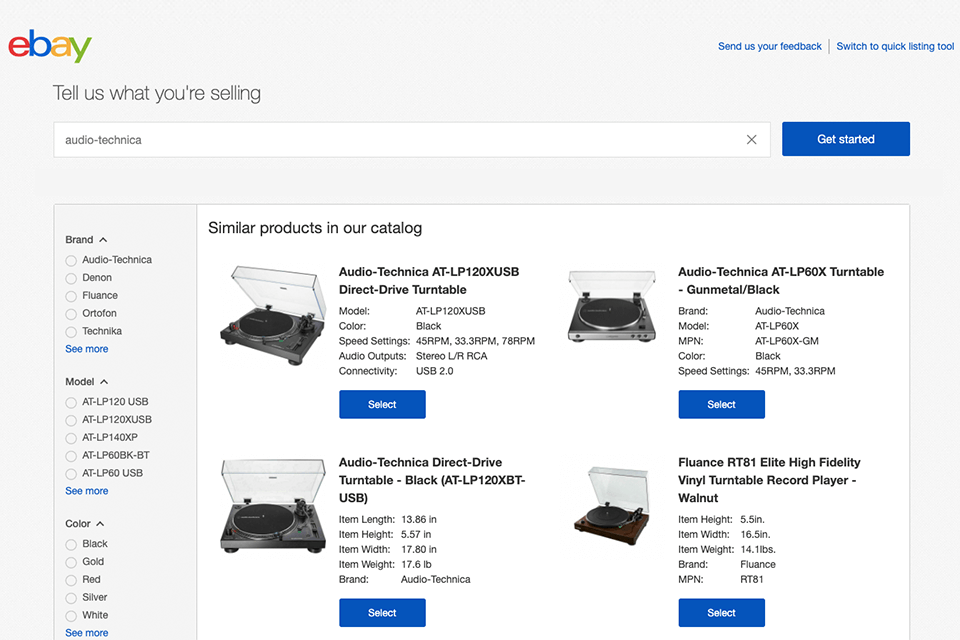
Task: Click the 14.1lbs. item weight value
Action: pyautogui.click(x=758, y=549)
